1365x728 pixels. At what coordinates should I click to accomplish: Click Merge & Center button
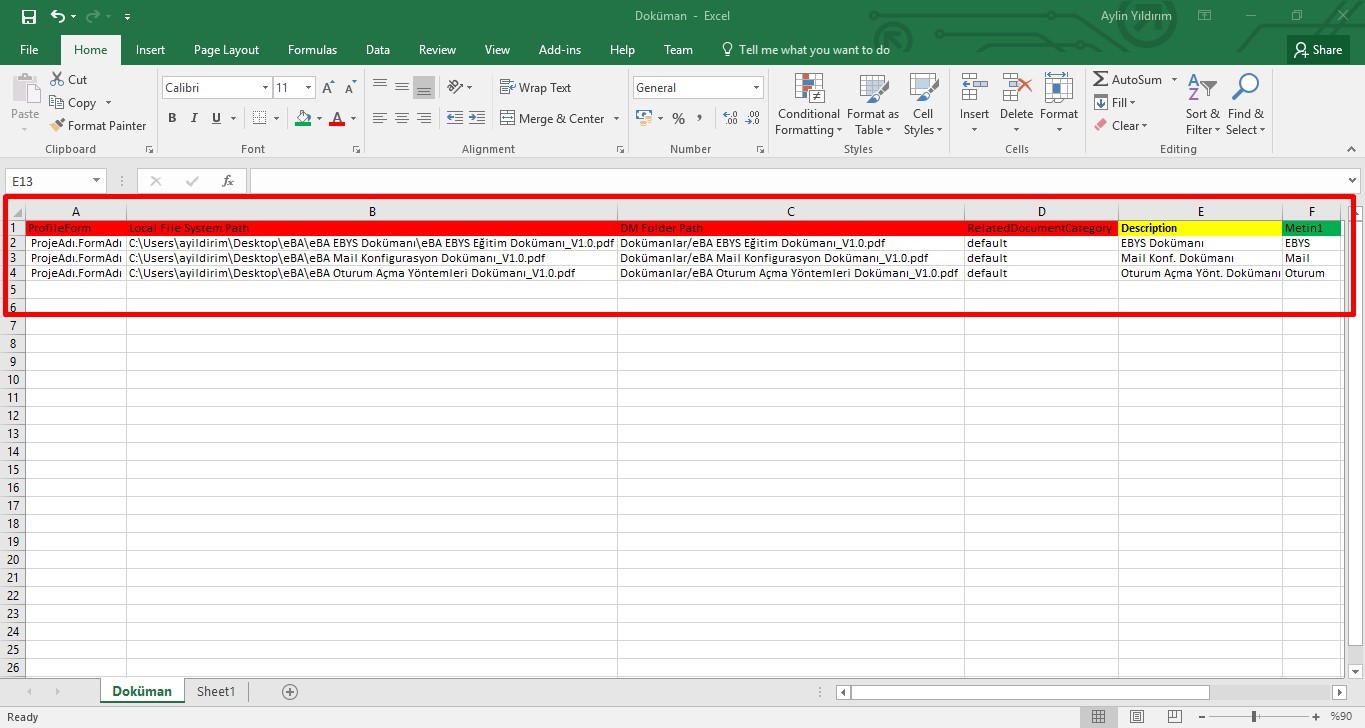pyautogui.click(x=561, y=119)
